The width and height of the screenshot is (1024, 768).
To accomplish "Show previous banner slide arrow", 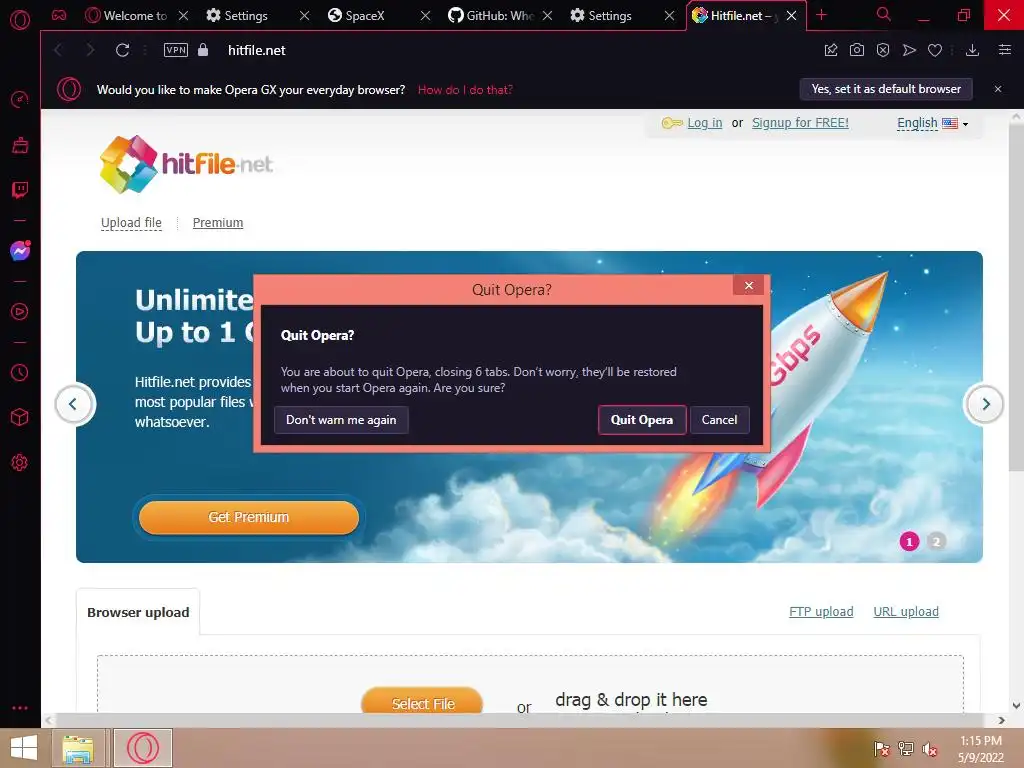I will (74, 404).
